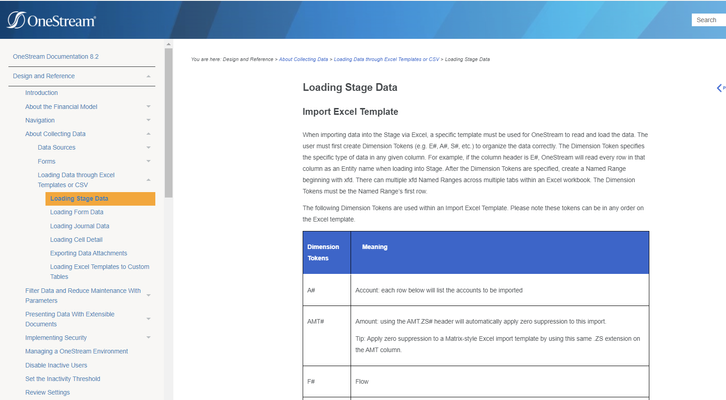The width and height of the screenshot is (726, 400).
Task: Open Review Settings page
Action: point(47,392)
